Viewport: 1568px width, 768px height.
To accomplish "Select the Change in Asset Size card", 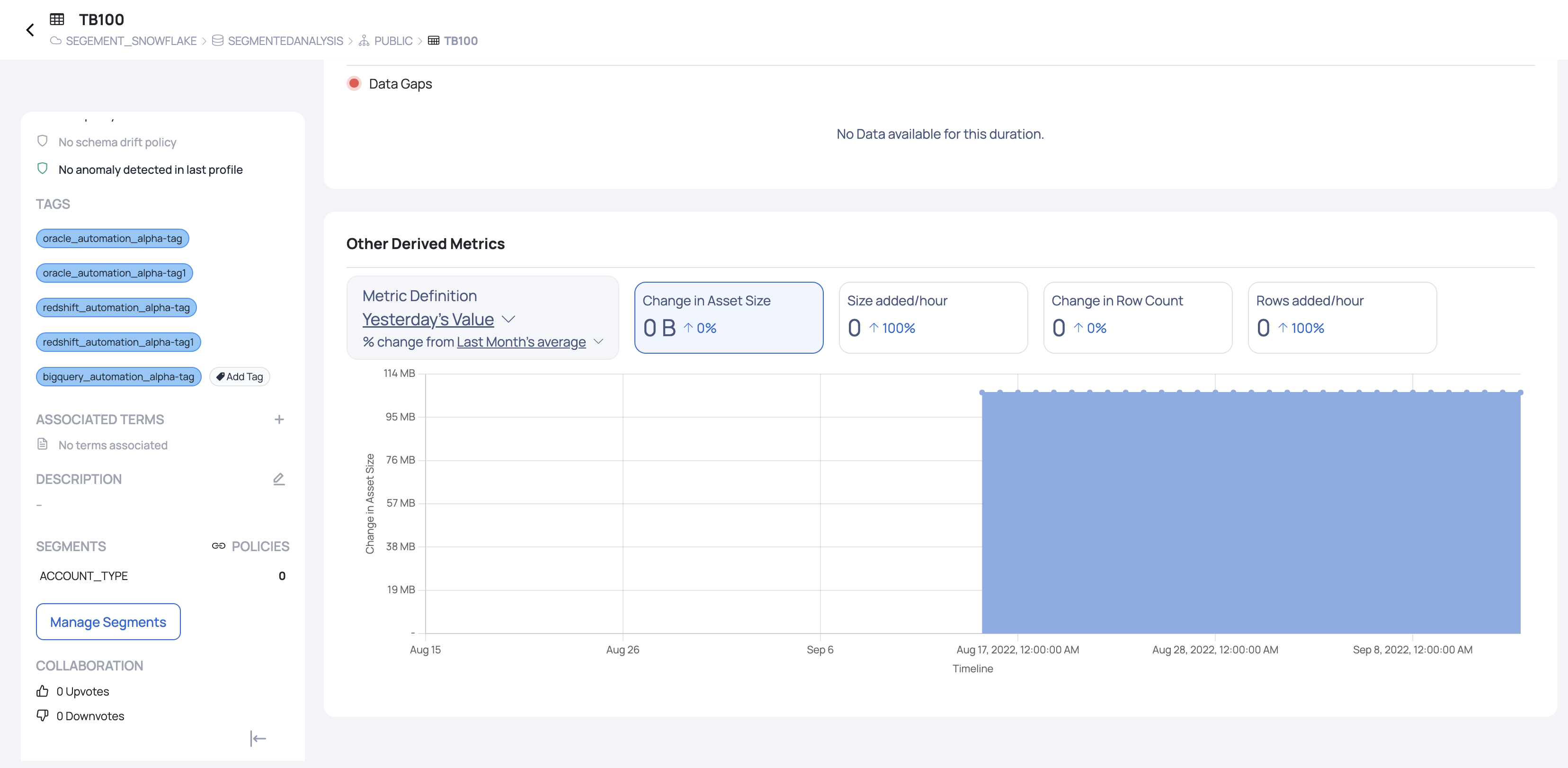I will tap(728, 317).
